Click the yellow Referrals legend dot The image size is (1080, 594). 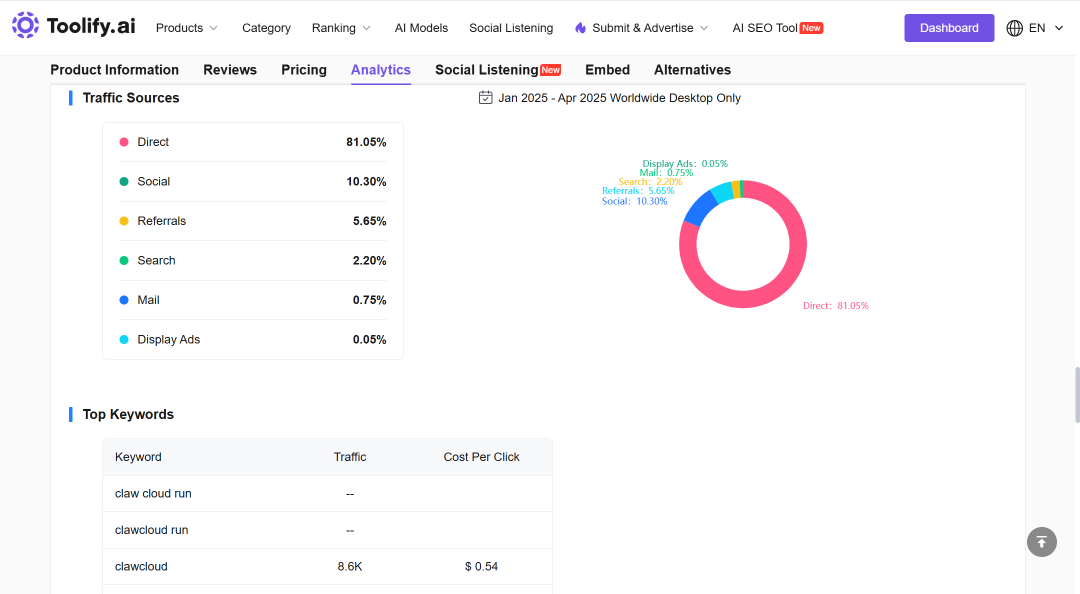124,221
